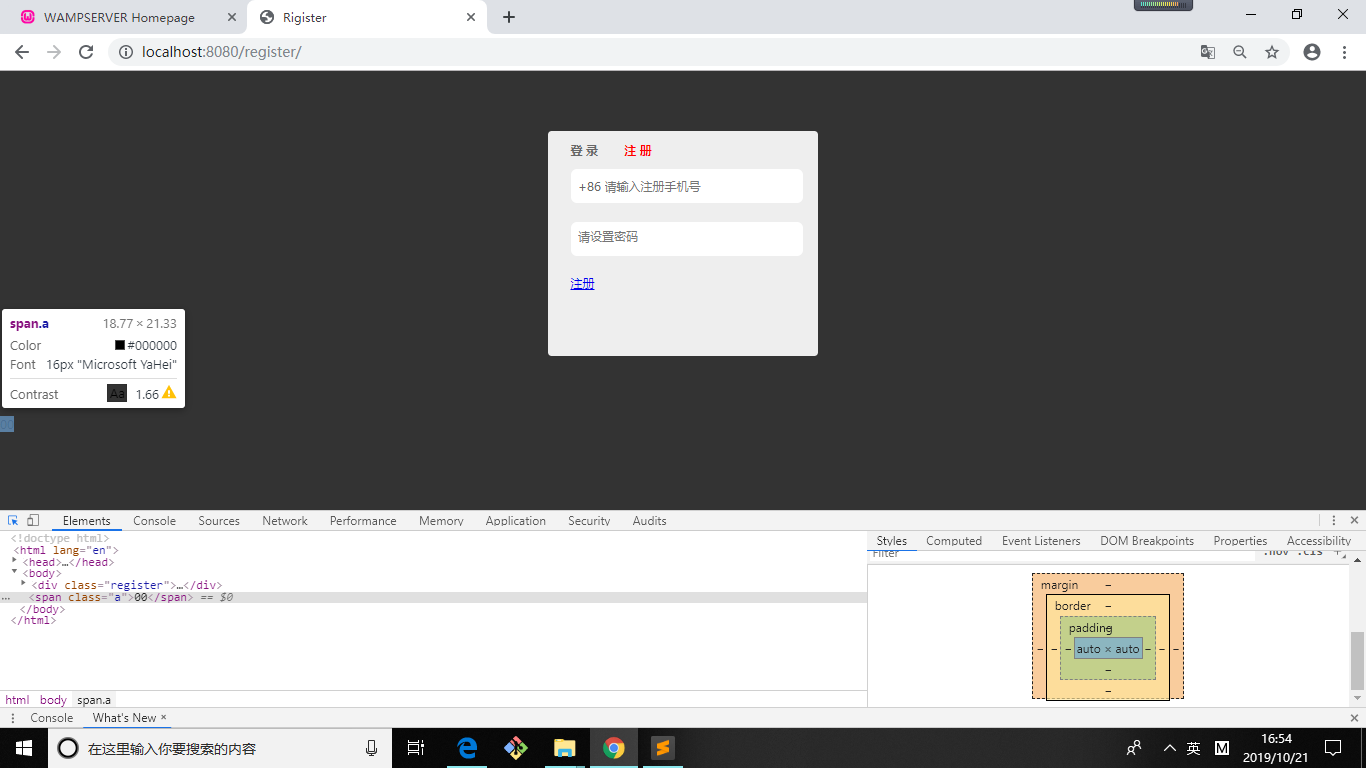Select the Properties sidebar tab

1240,541
